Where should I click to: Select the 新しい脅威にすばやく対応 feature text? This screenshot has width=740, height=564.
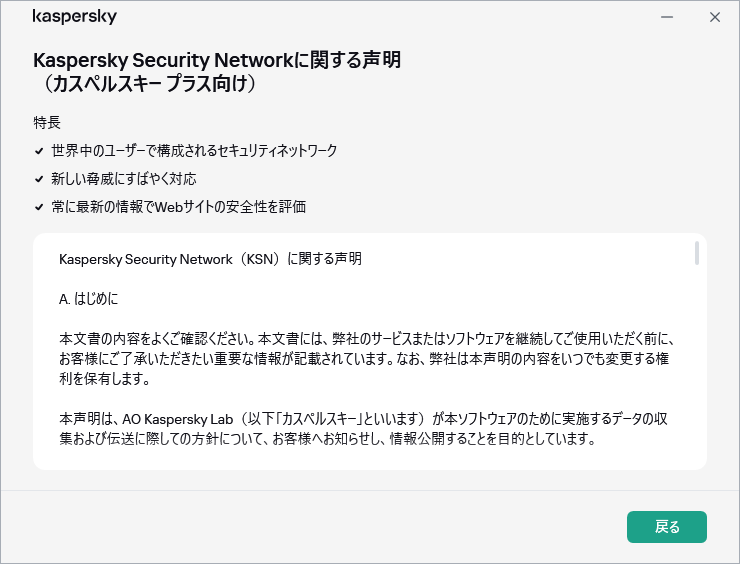(x=123, y=179)
